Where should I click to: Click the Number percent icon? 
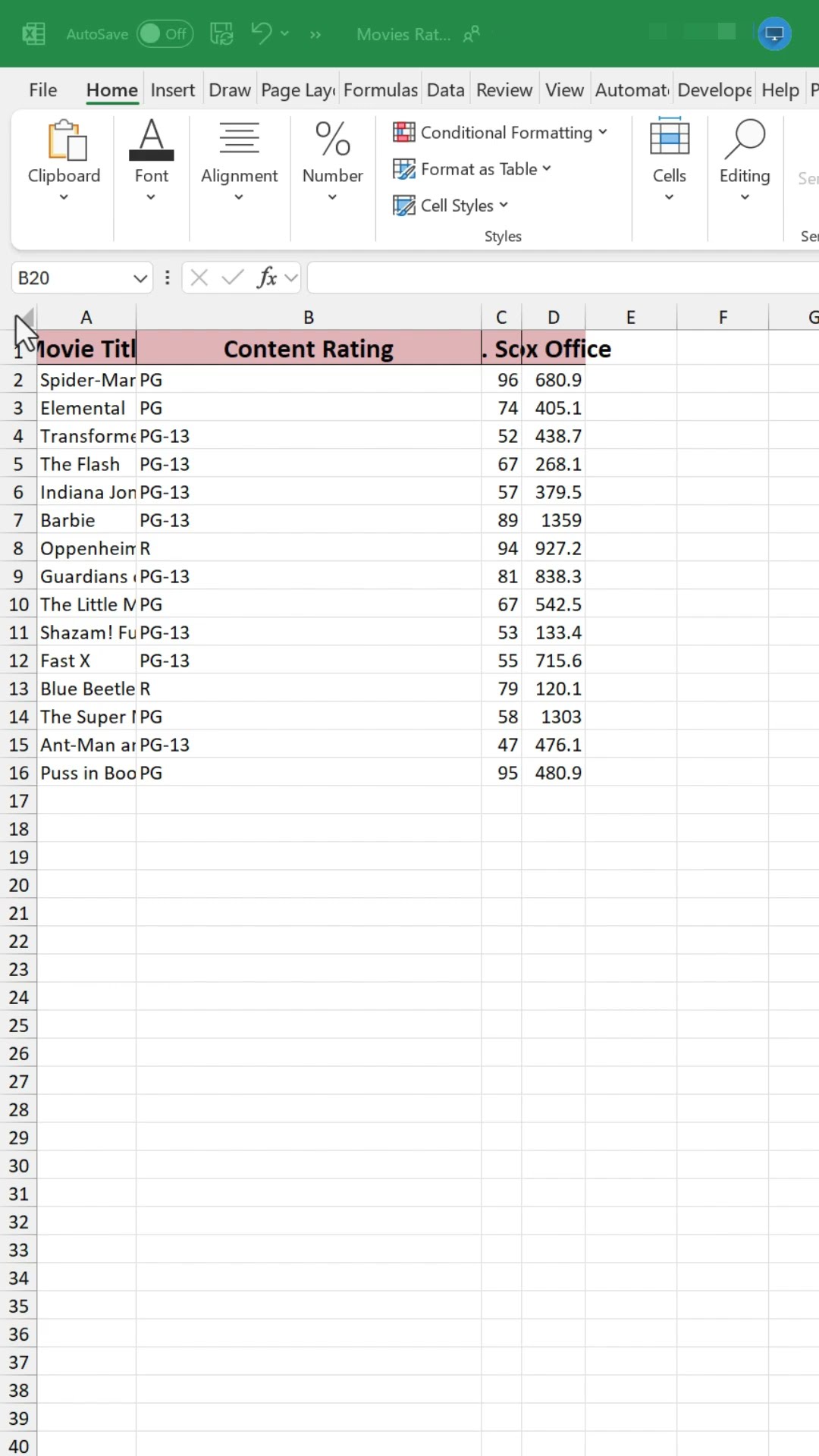pyautogui.click(x=332, y=139)
